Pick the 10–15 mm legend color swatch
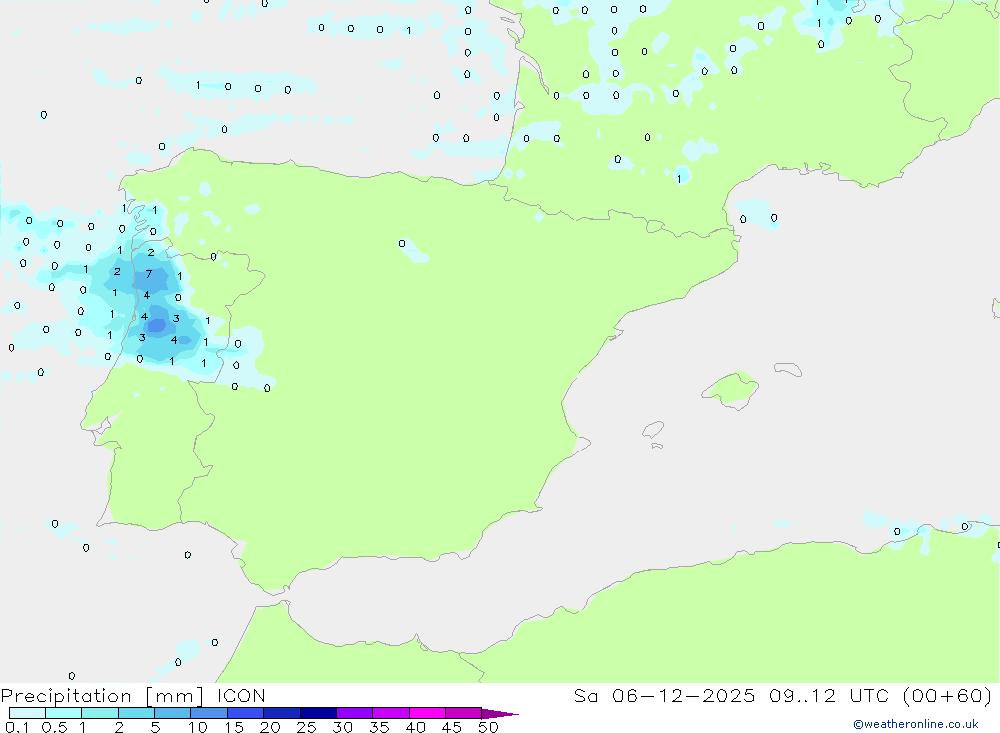This screenshot has height=733, width=1000. point(209,713)
